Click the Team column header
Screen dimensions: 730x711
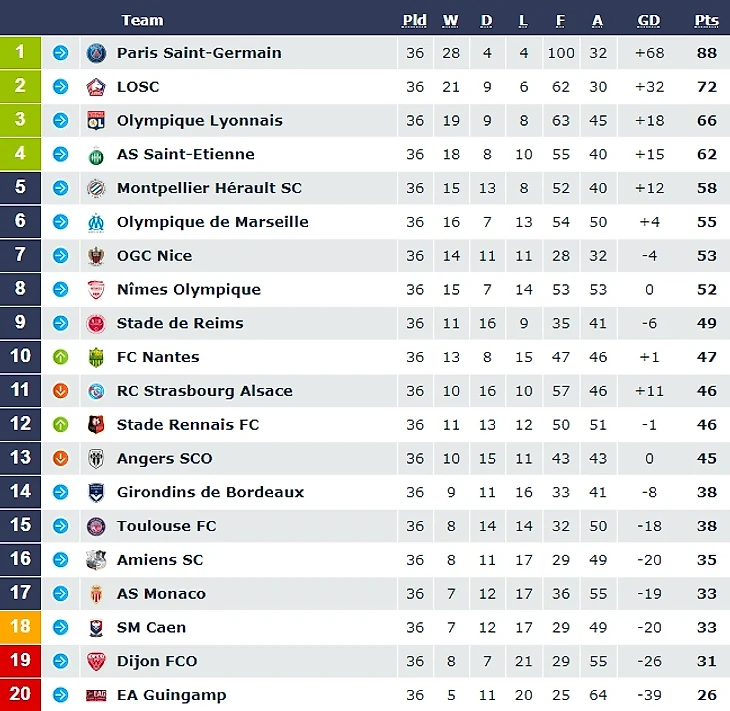point(142,20)
